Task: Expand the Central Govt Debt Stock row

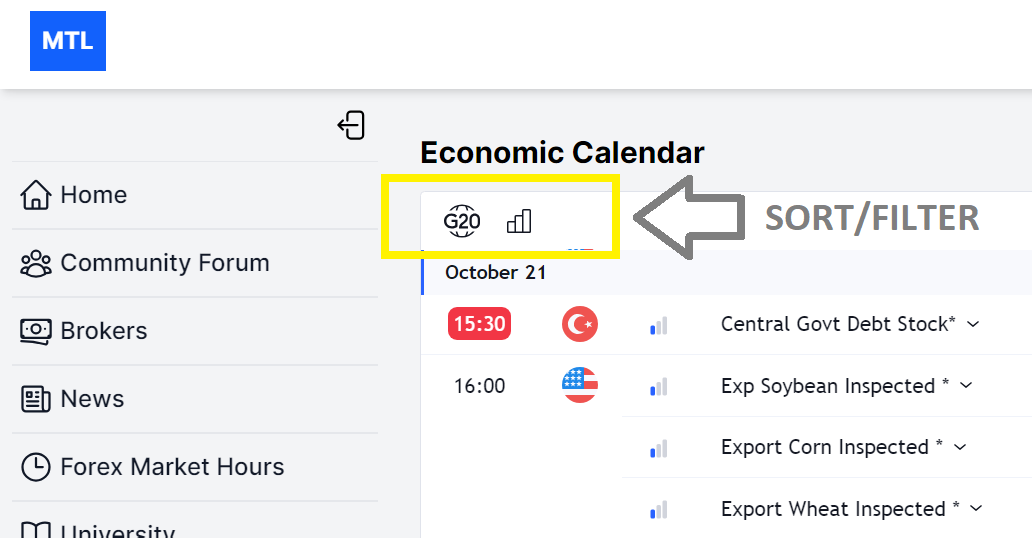Action: point(974,324)
